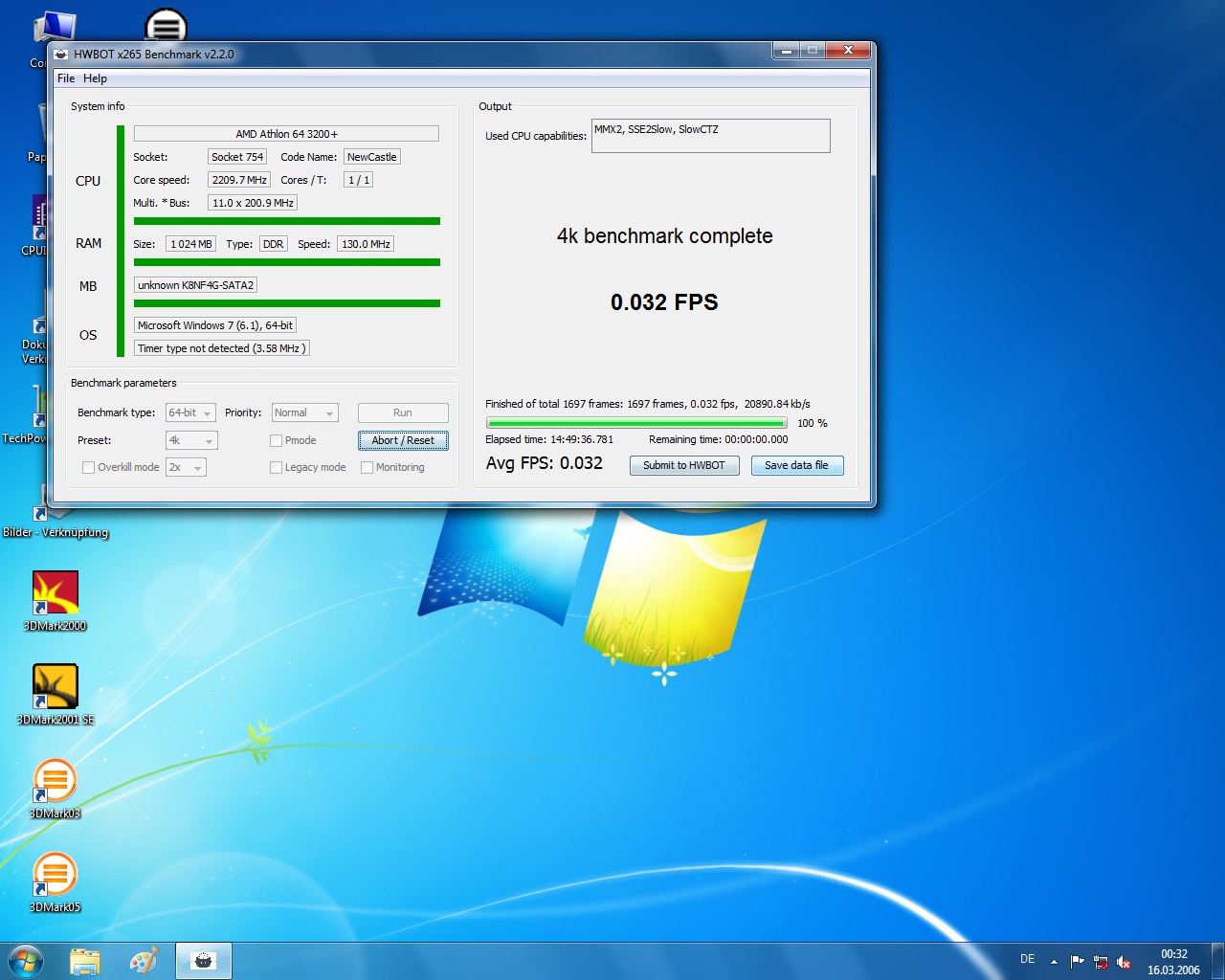
Task: Open the Help menu
Action: tap(95, 78)
